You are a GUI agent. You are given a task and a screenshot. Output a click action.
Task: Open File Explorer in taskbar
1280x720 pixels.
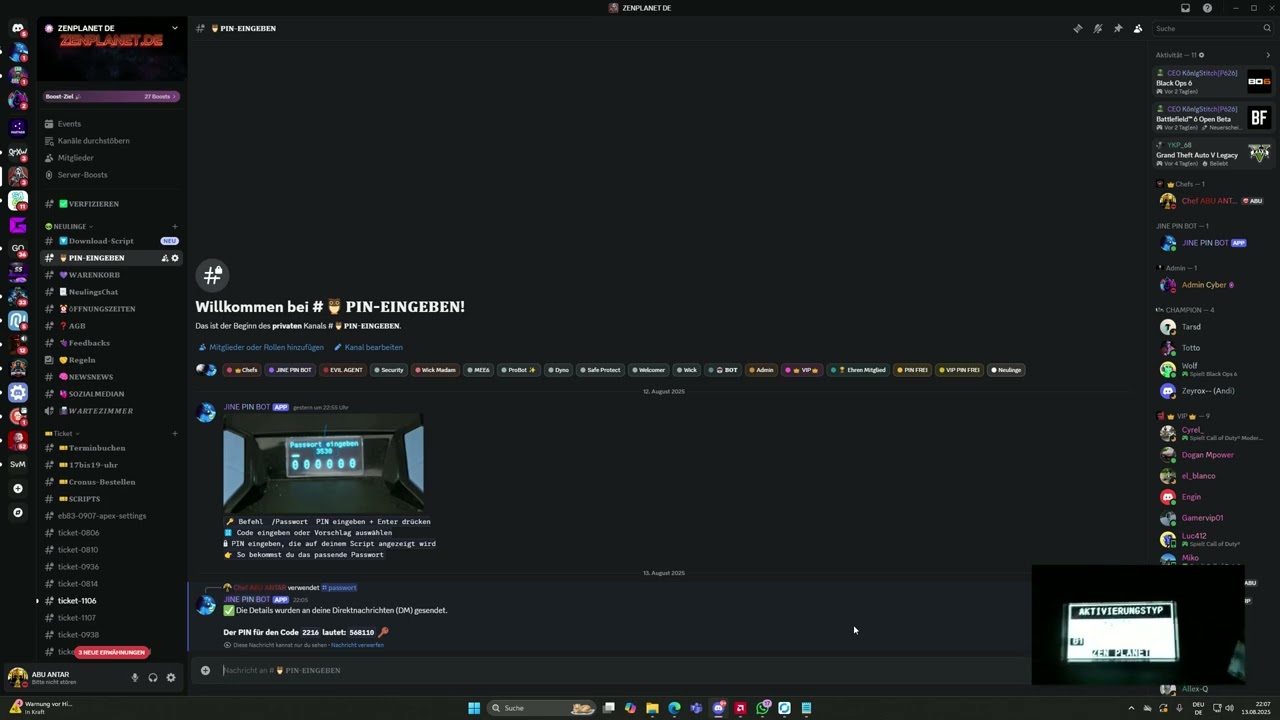pyautogui.click(x=652, y=708)
